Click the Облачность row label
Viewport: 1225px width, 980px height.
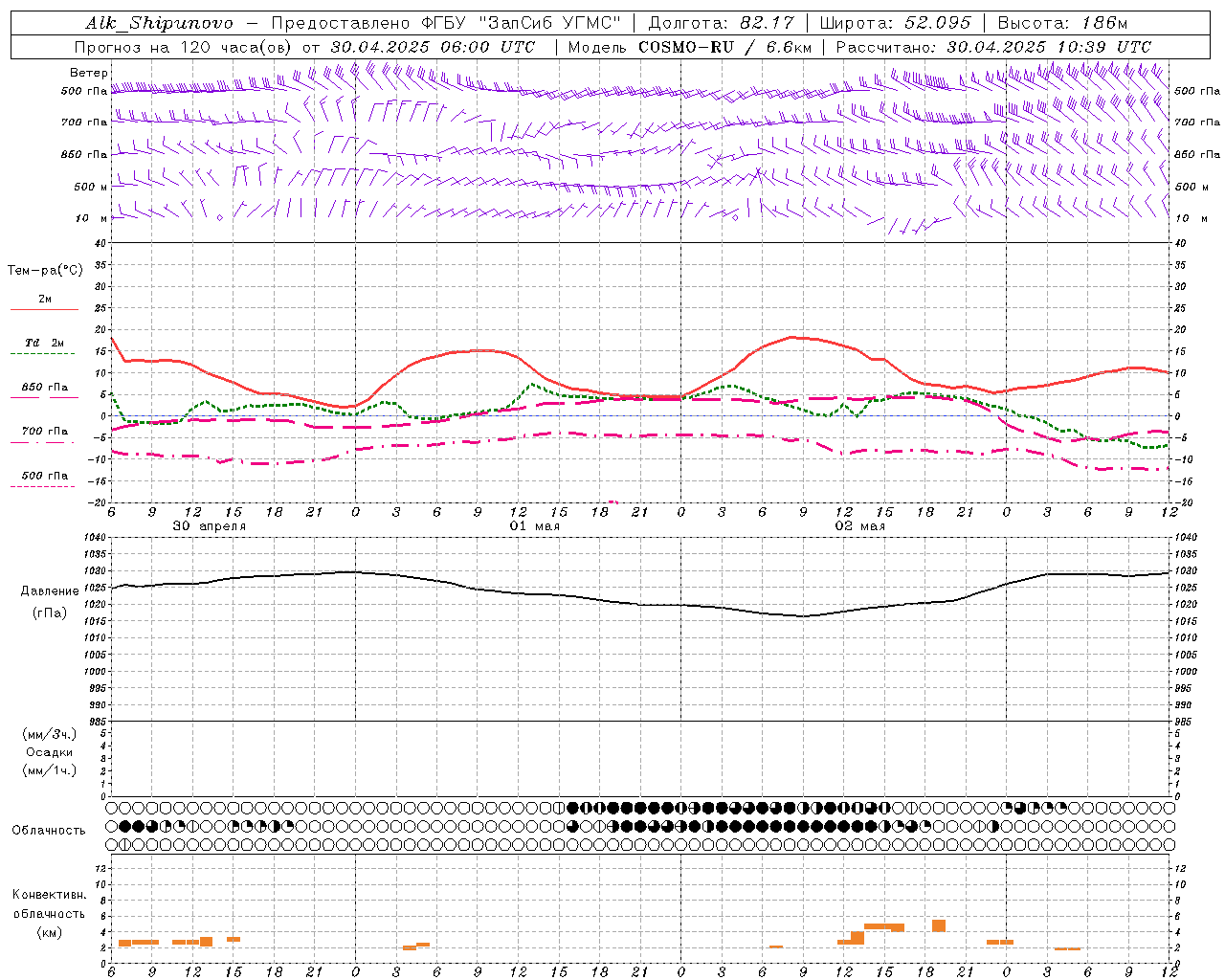coord(49,831)
